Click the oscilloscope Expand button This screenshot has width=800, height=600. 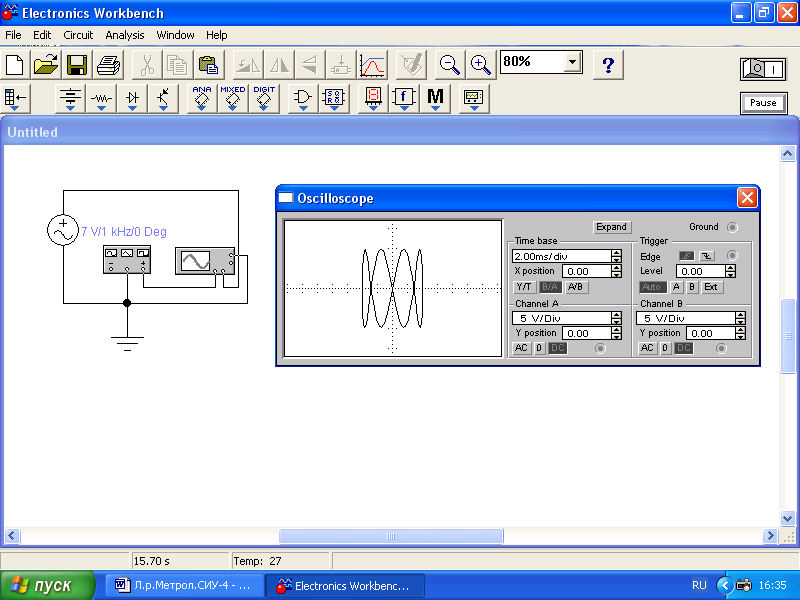pos(611,227)
